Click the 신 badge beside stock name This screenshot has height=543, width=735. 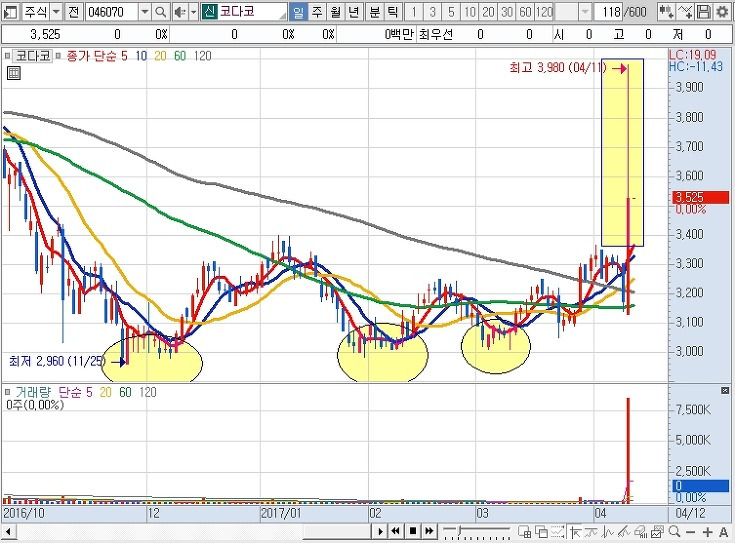tap(210, 12)
